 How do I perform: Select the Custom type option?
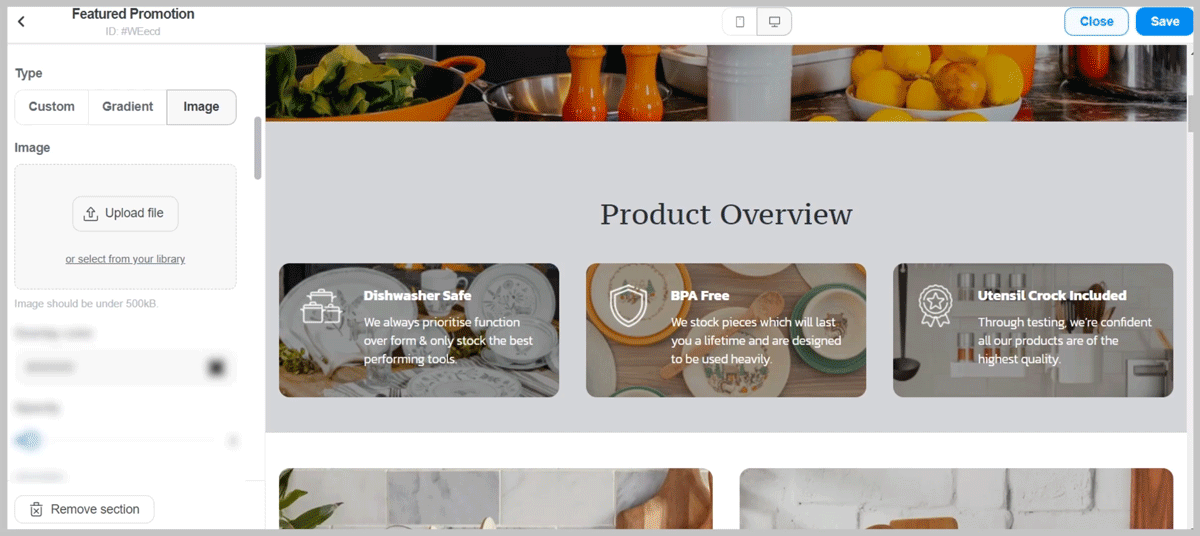pyautogui.click(x=52, y=107)
